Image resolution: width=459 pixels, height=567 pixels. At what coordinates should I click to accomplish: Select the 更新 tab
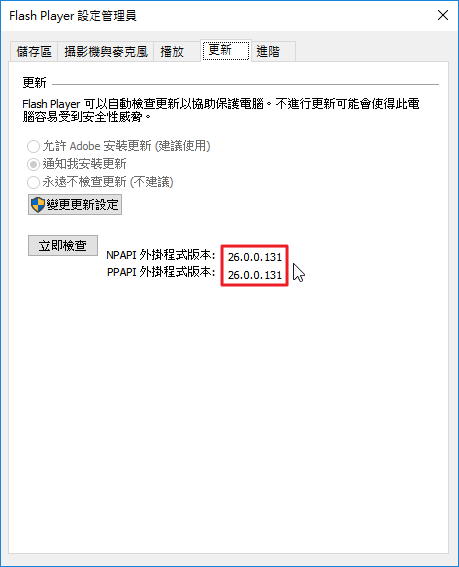(x=226, y=50)
